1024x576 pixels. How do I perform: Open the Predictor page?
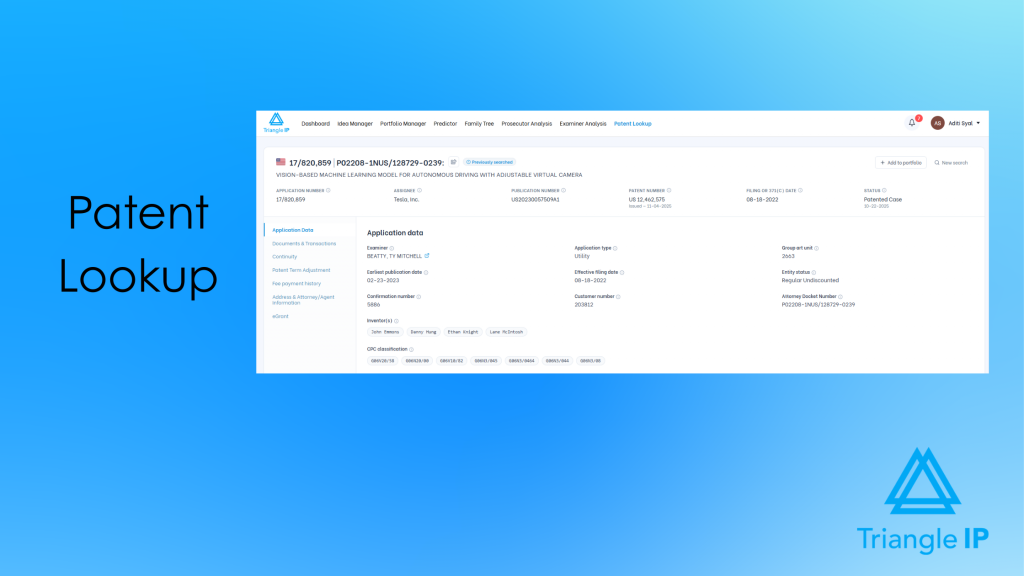pyautogui.click(x=445, y=123)
